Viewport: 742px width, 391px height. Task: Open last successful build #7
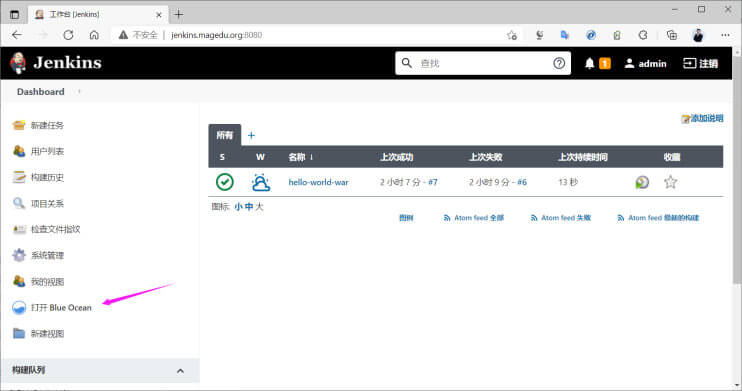[433, 182]
